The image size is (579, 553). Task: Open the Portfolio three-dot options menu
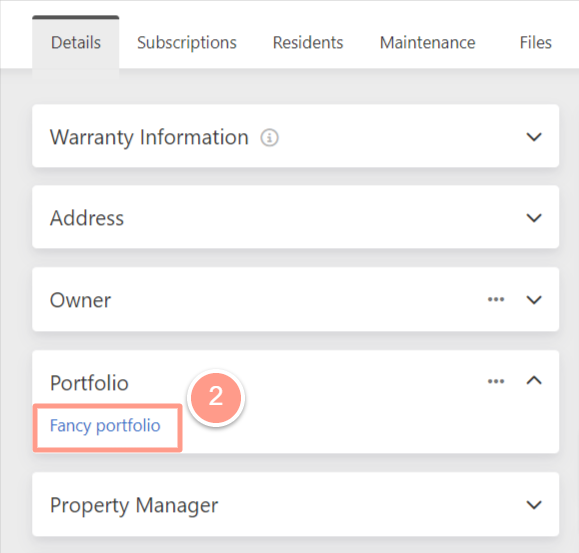click(x=496, y=381)
